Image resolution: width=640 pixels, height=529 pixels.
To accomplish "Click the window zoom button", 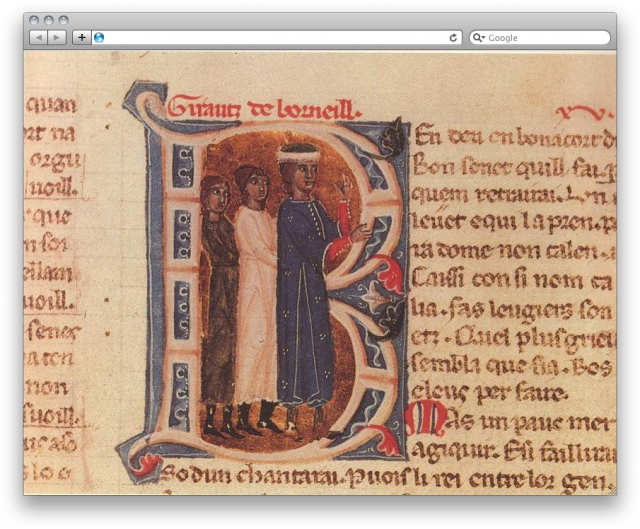I will [x=64, y=20].
